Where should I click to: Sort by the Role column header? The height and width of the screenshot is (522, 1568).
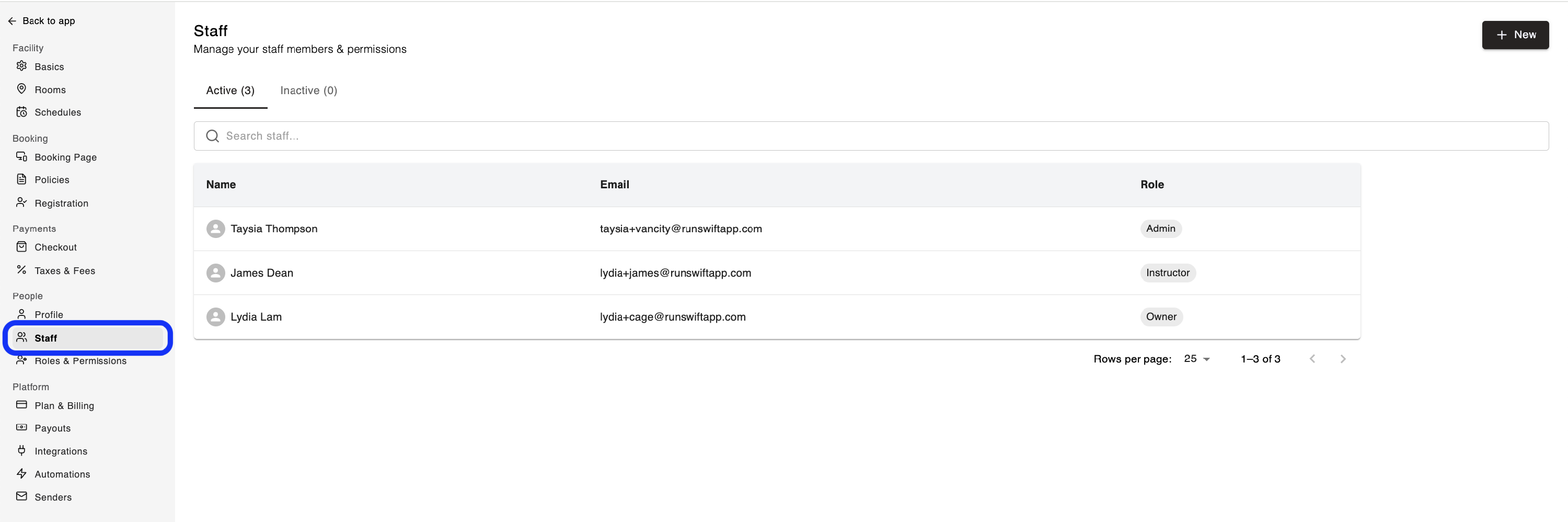click(x=1151, y=185)
